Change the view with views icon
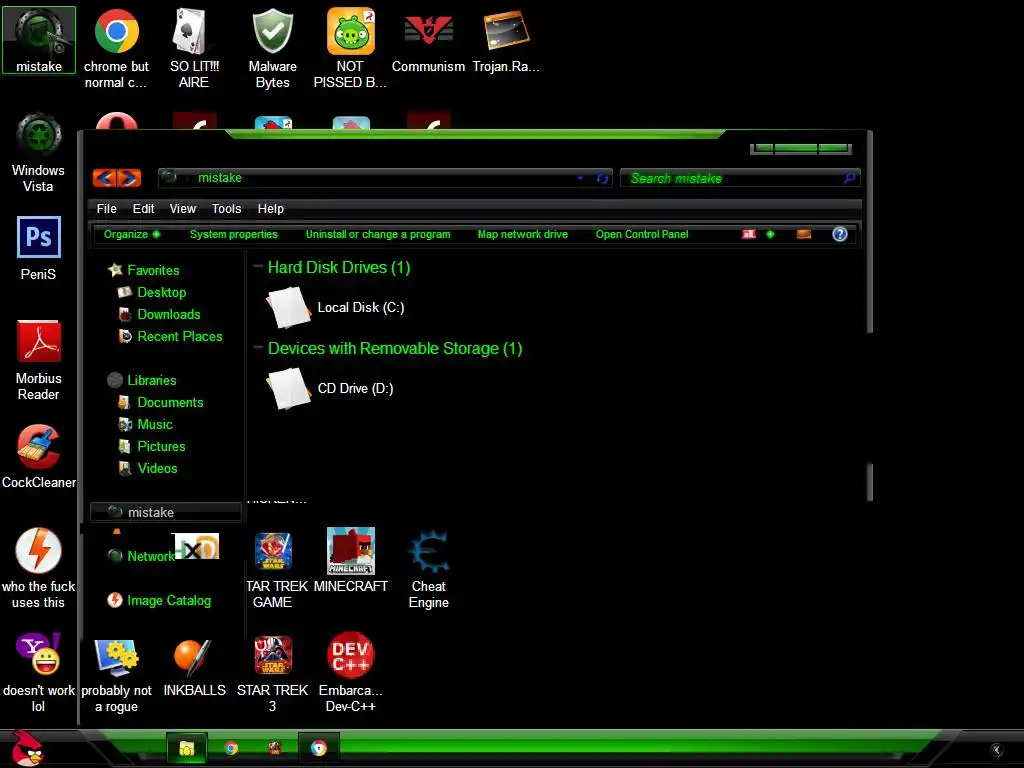1024x768 pixels. click(748, 234)
